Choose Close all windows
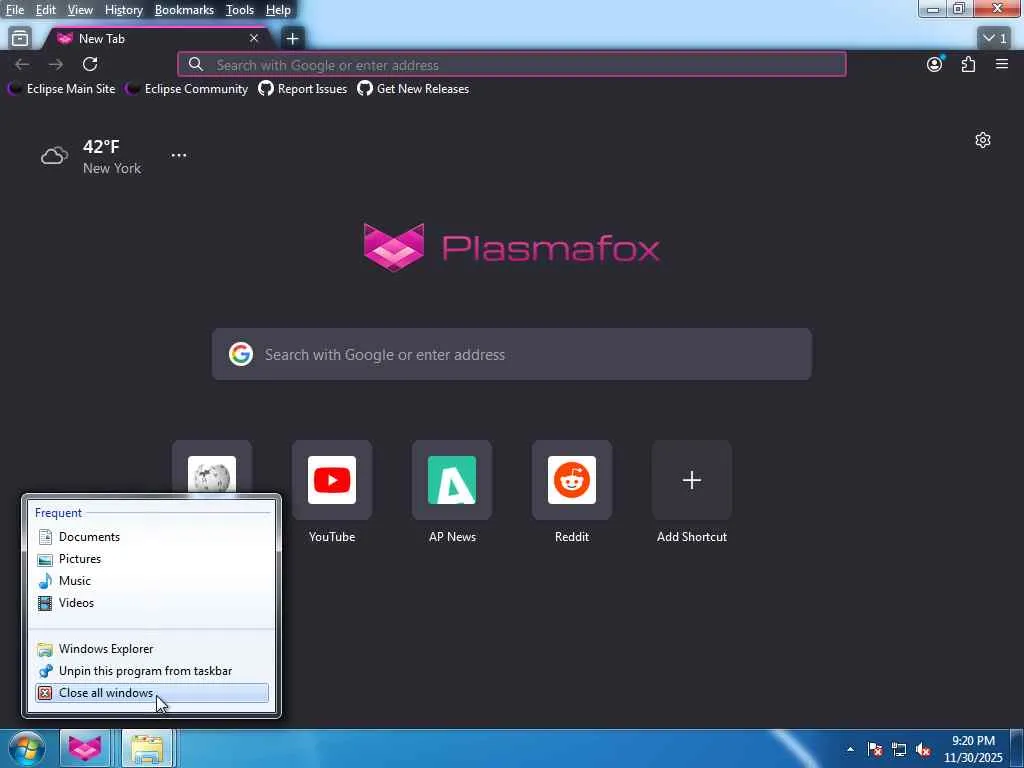This screenshot has width=1024, height=768. [x=152, y=693]
